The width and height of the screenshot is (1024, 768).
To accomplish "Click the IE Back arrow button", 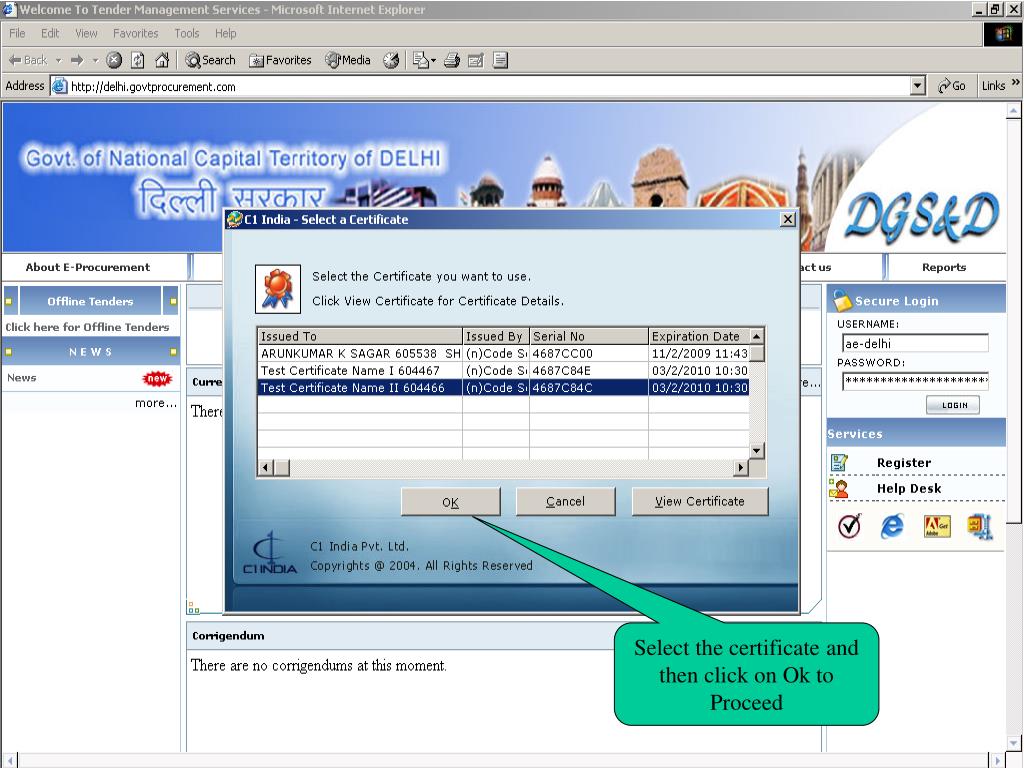I will [x=27, y=60].
